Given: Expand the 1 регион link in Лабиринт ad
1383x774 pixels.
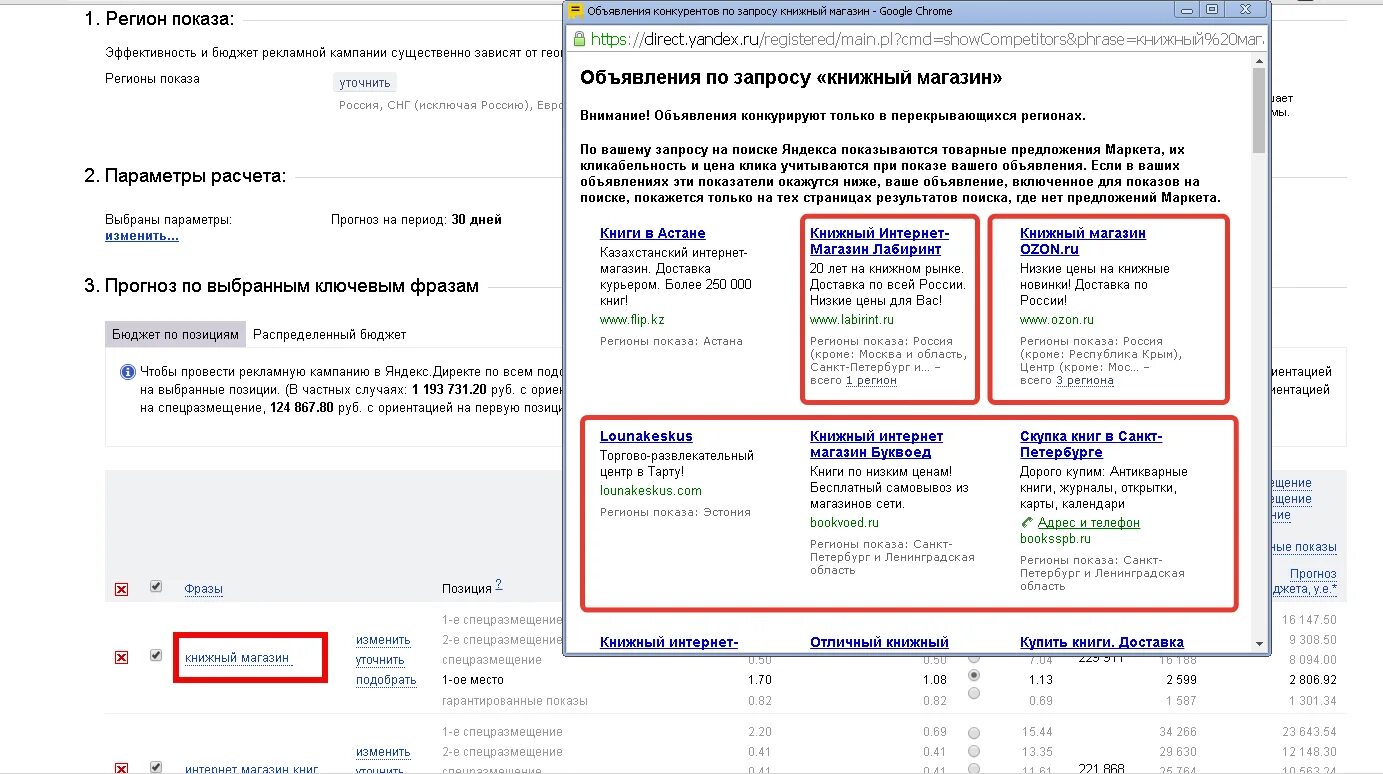Looking at the screenshot, I should point(871,381).
